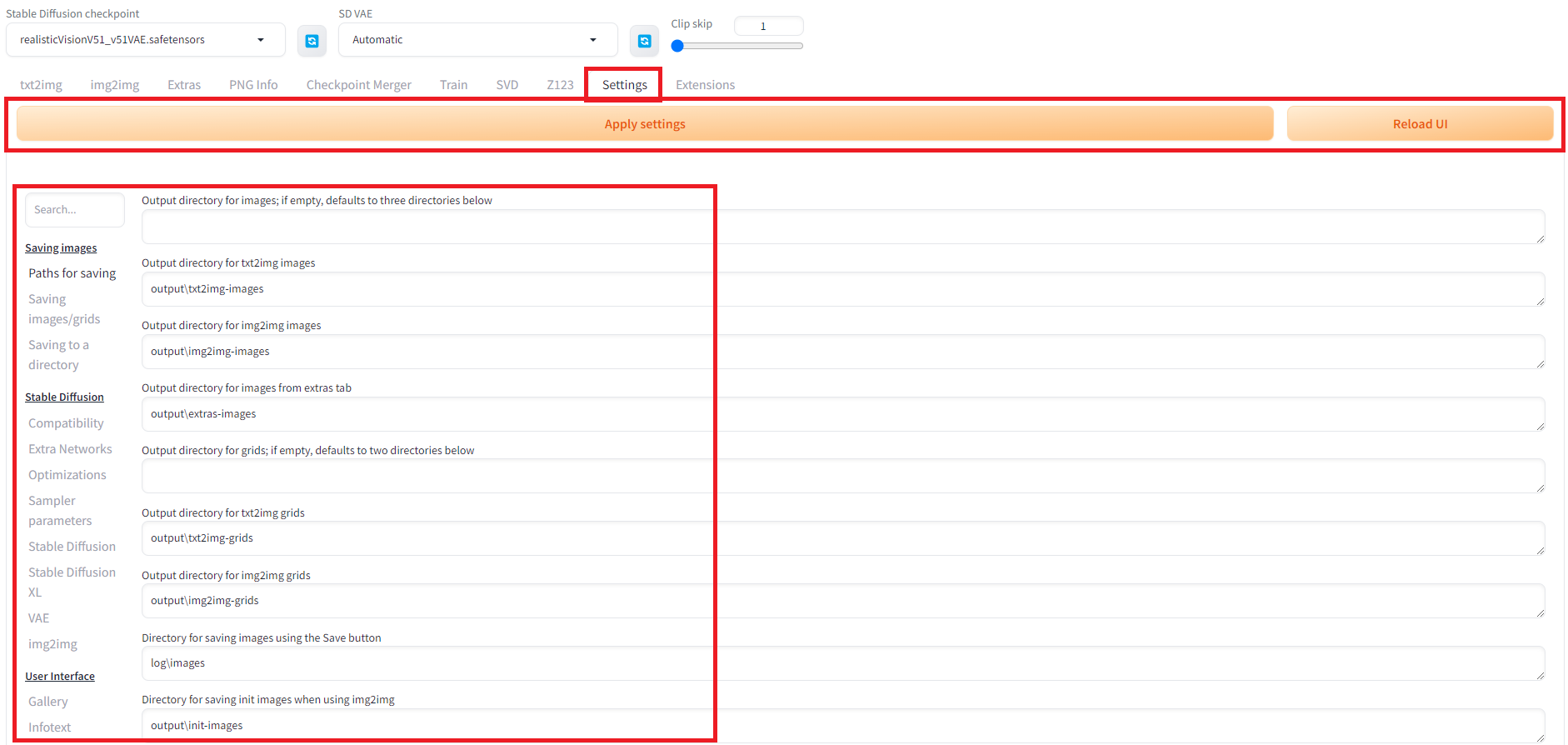Click the img2img grids output directory field

click(x=843, y=601)
